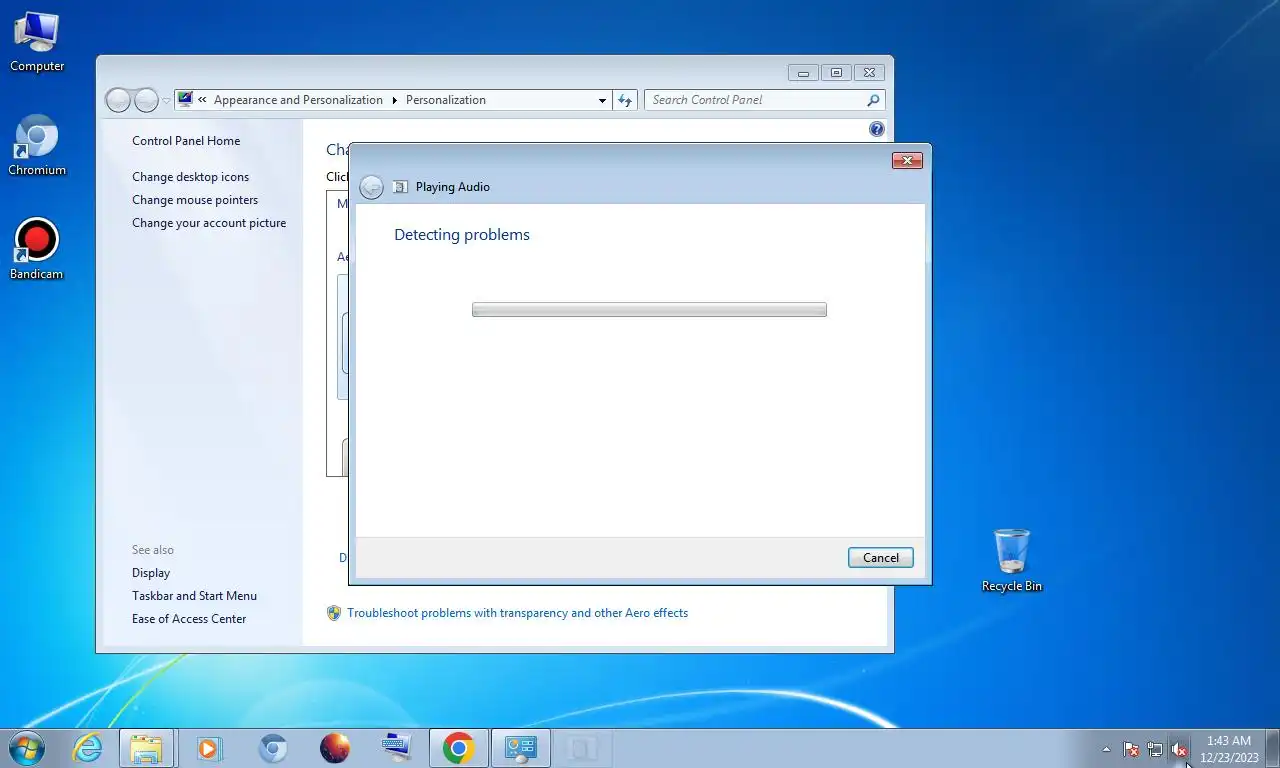Expand the address bar history dropdown
The width and height of the screenshot is (1280, 768).
click(x=602, y=100)
